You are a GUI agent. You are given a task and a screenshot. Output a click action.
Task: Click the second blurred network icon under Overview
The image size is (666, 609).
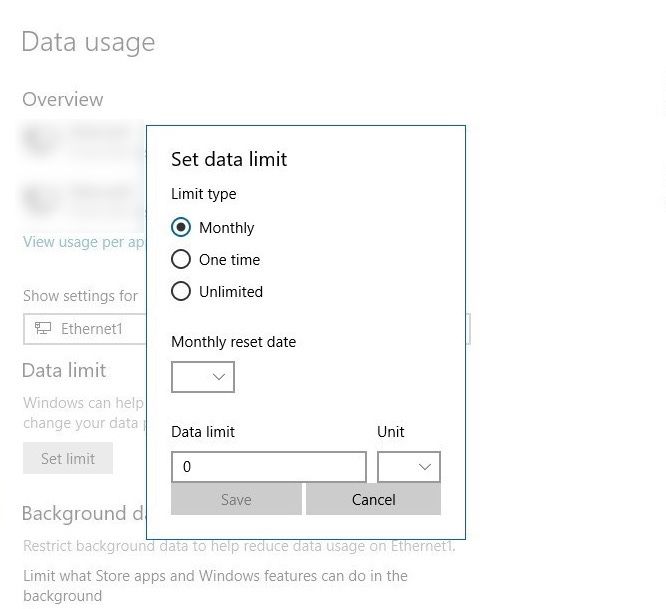click(x=40, y=199)
